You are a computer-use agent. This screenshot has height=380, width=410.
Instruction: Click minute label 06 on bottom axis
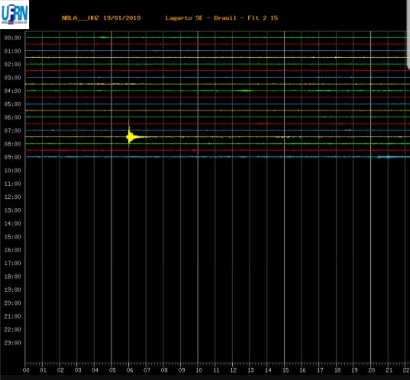[x=130, y=370]
